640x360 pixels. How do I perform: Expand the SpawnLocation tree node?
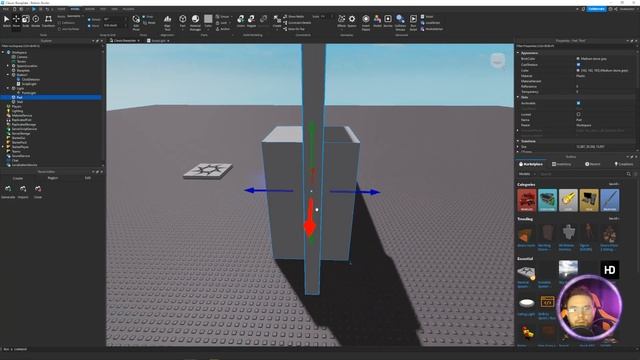point(8,66)
